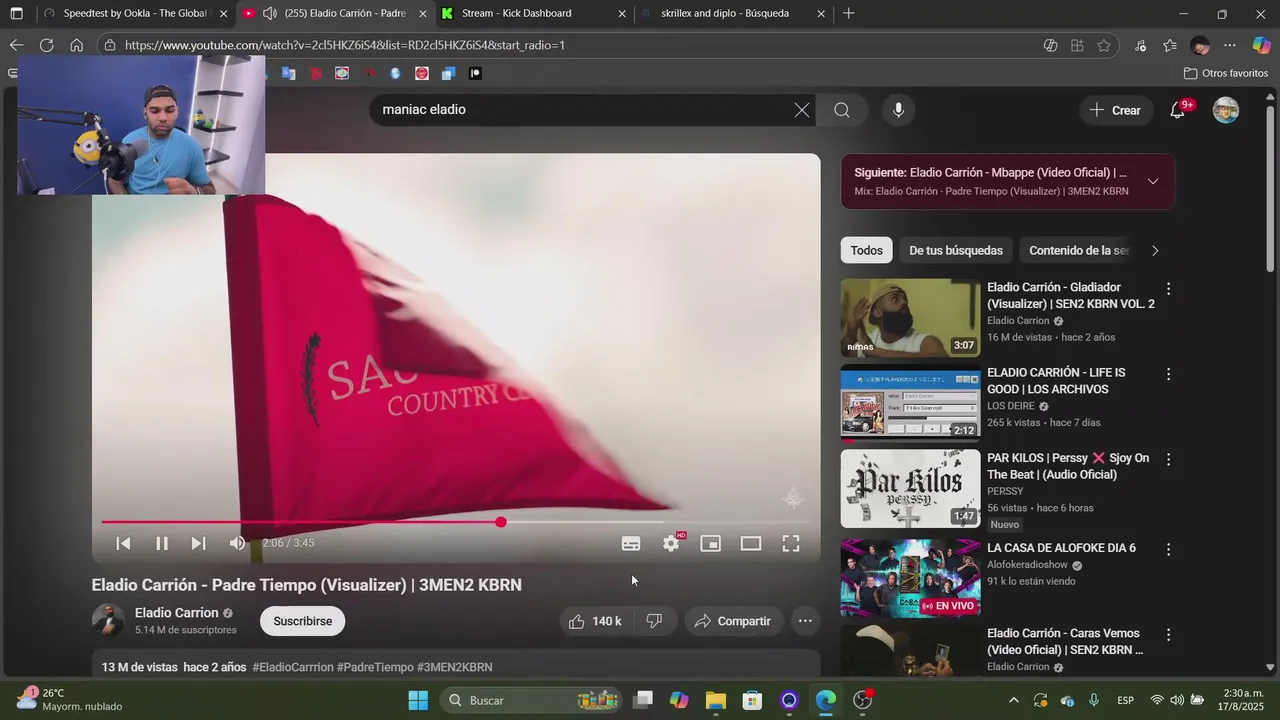
Task: Open Edge settings and more menu
Action: [1230, 45]
